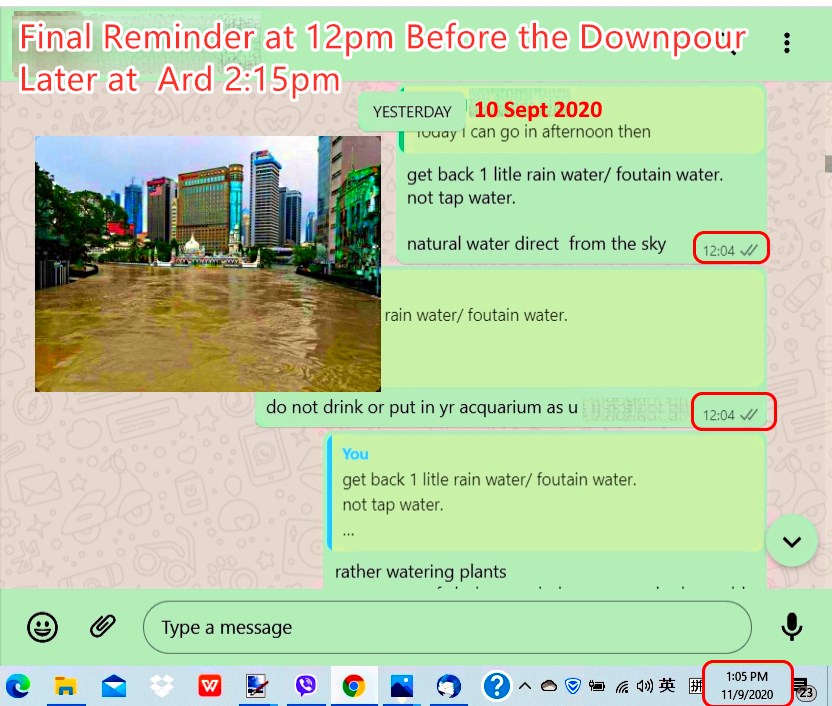Screen dimensions: 832x706
Task: Switch to Google Chrome in taskbar
Action: pos(353,686)
